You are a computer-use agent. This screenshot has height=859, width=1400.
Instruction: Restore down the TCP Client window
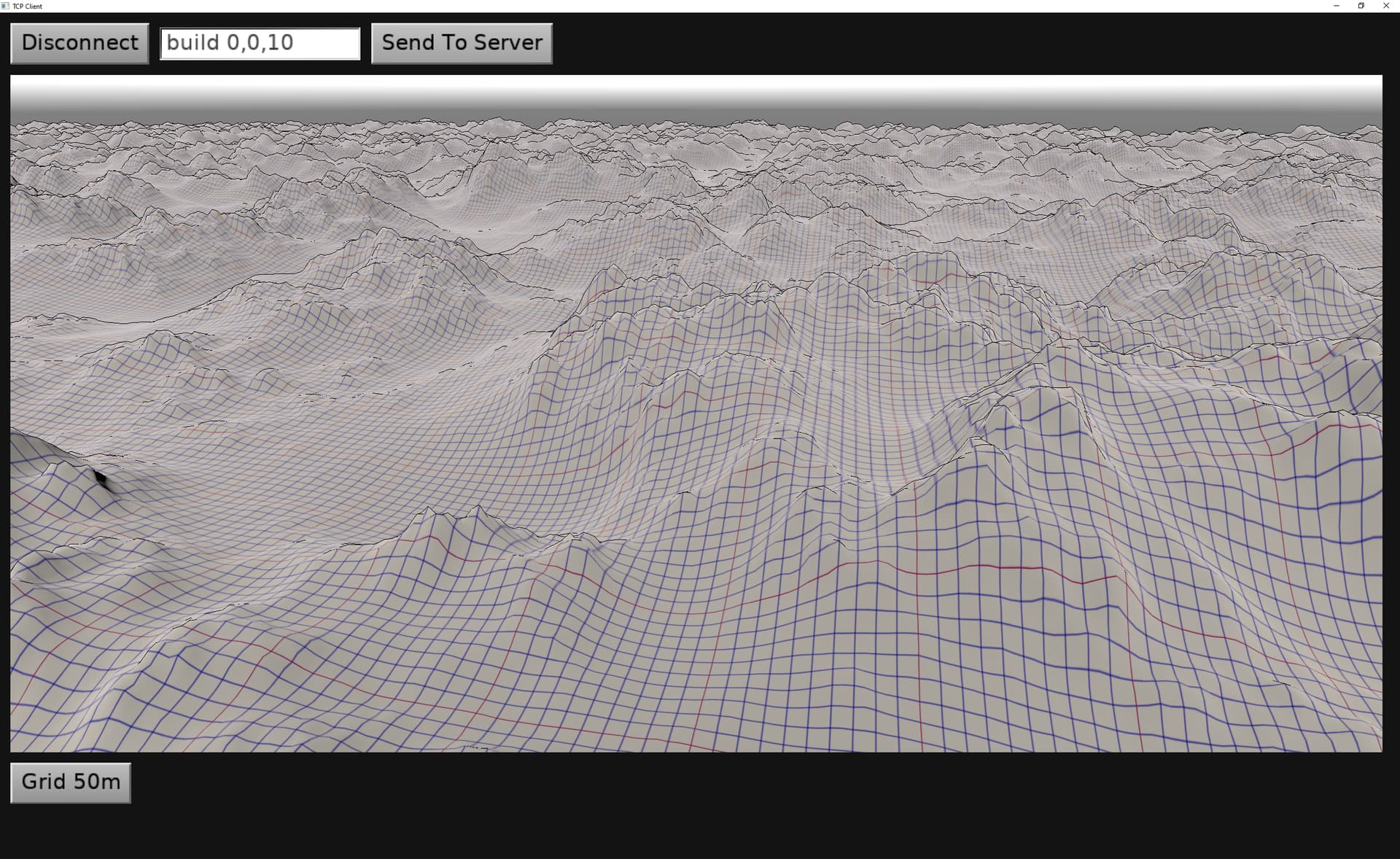pyautogui.click(x=1361, y=6)
